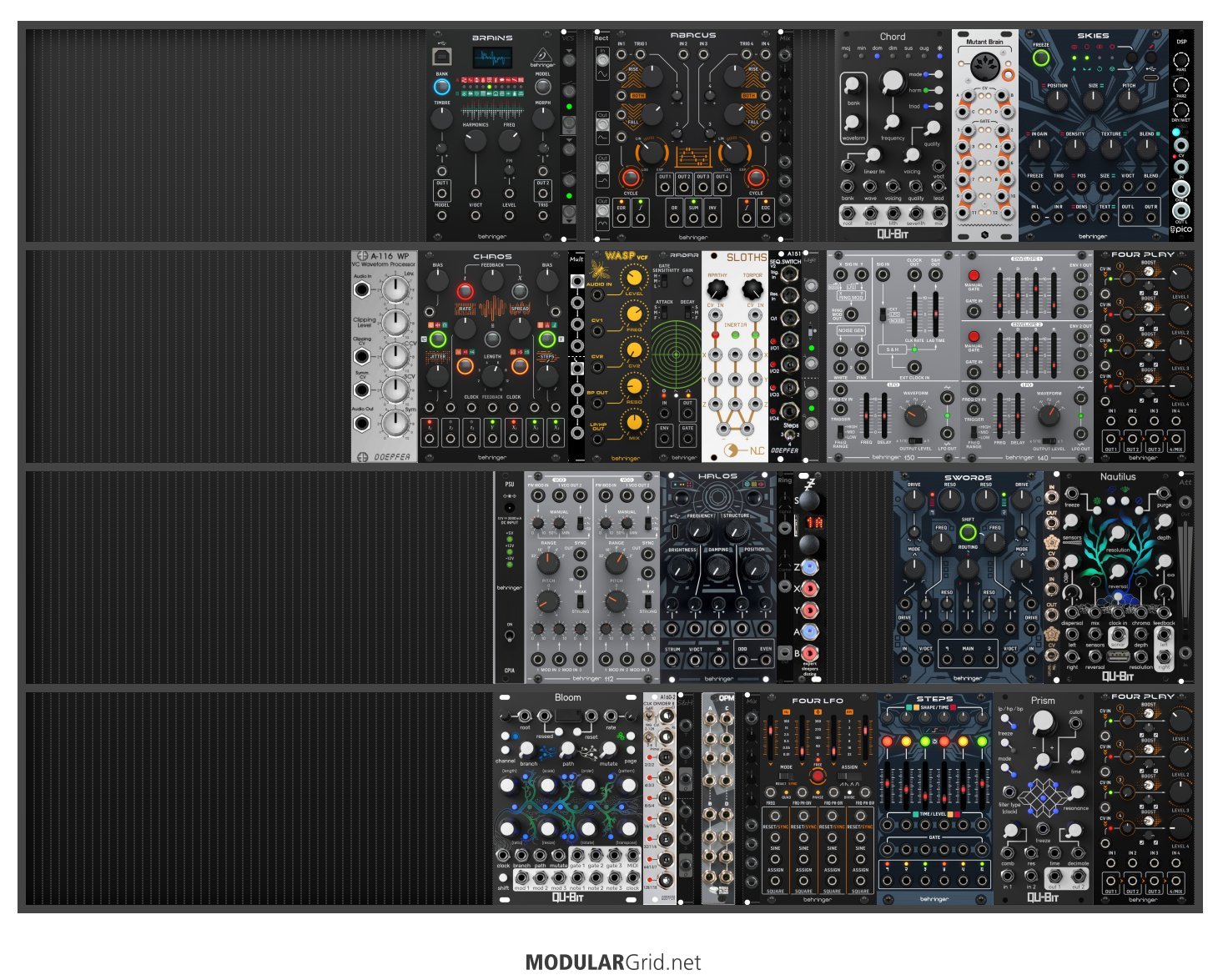The height and width of the screenshot is (980, 1228).
Task: Click the SUM jack on Abacus
Action: point(693,217)
